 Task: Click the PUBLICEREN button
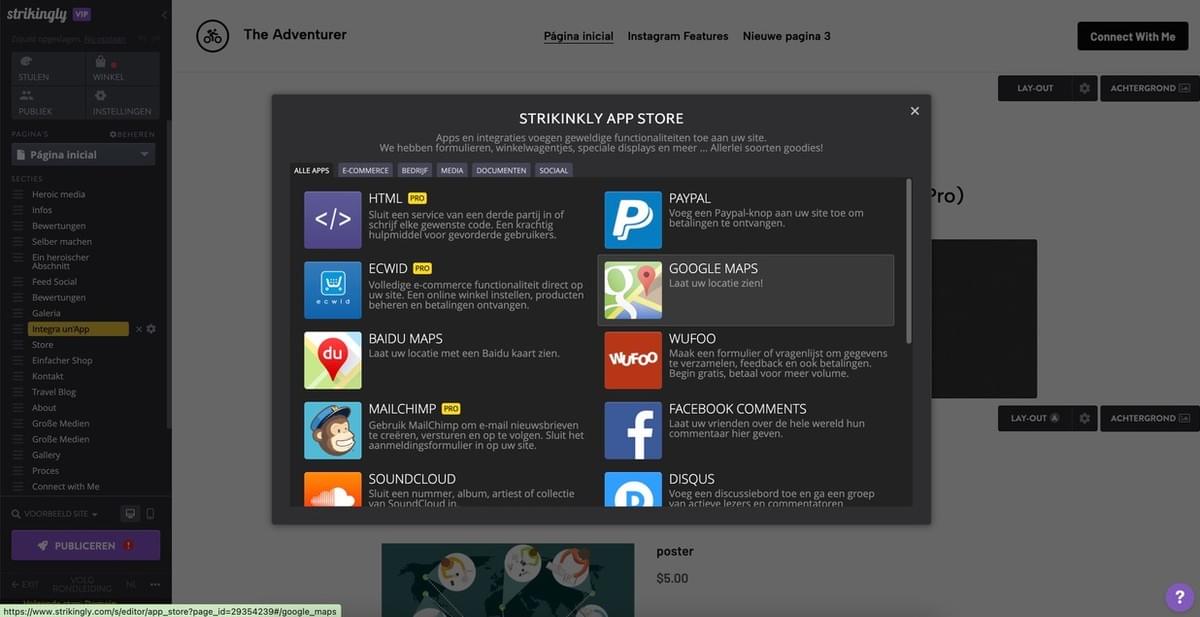85,545
